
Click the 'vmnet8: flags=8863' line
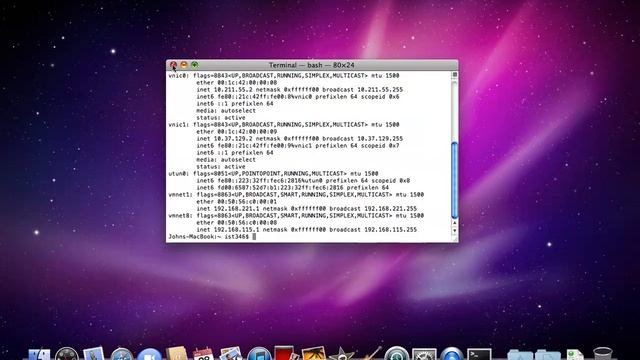296,216
